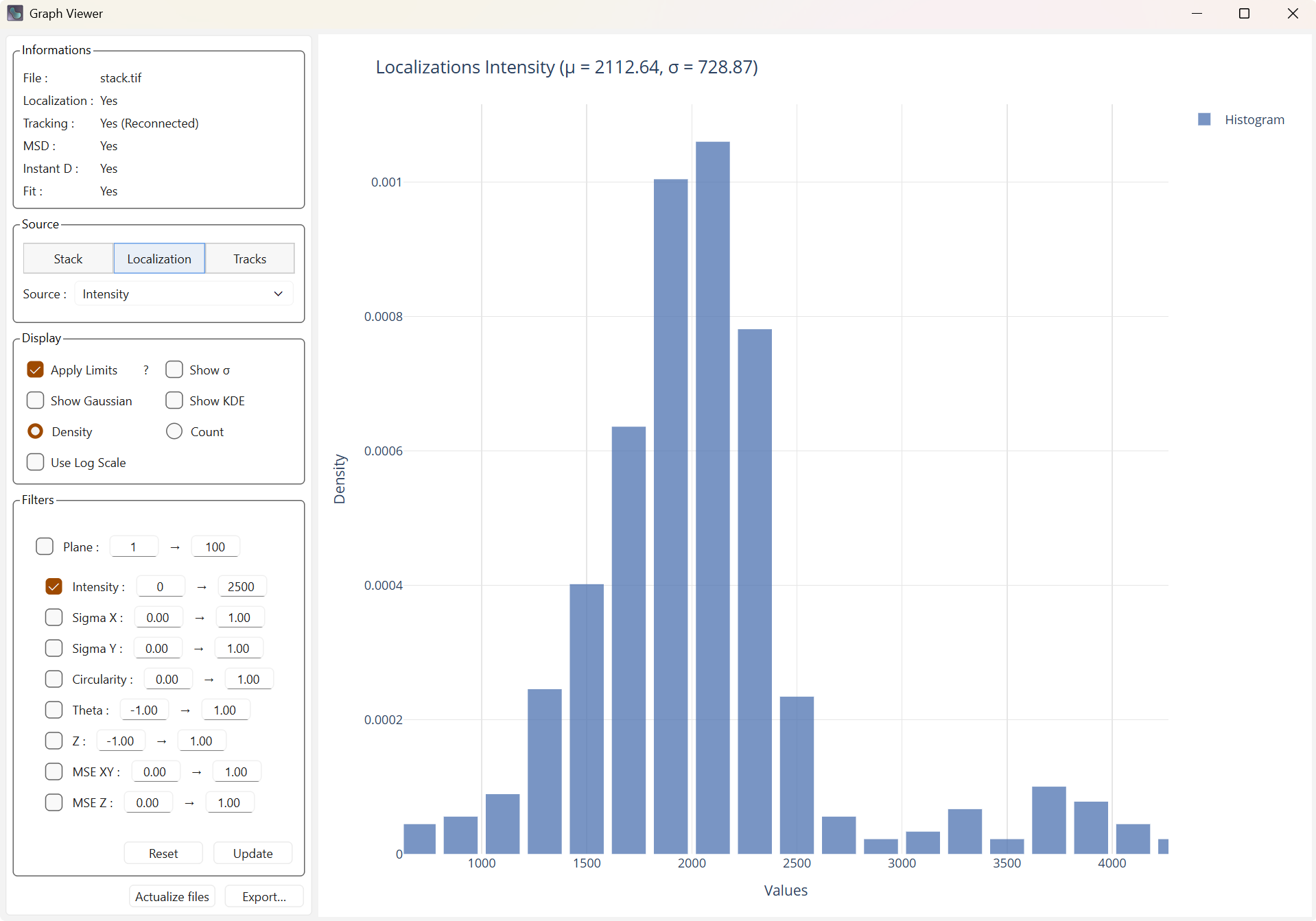Toggle the Use Log Scale checkbox
Viewport: 1316px width, 921px height.
(x=36, y=463)
